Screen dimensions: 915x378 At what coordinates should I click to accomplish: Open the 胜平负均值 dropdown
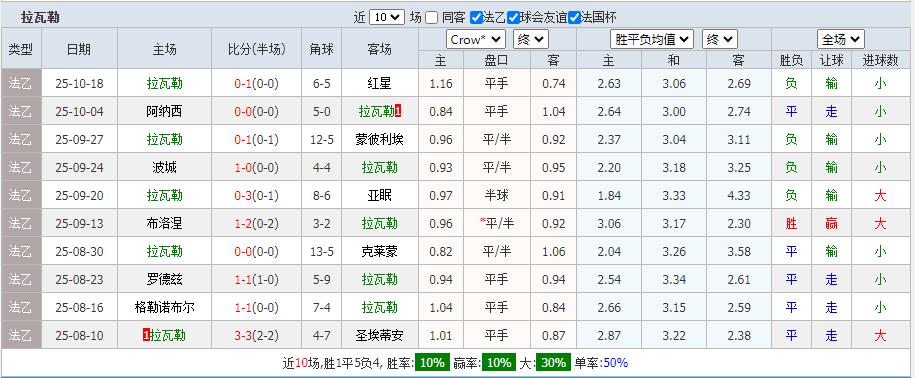click(x=652, y=40)
